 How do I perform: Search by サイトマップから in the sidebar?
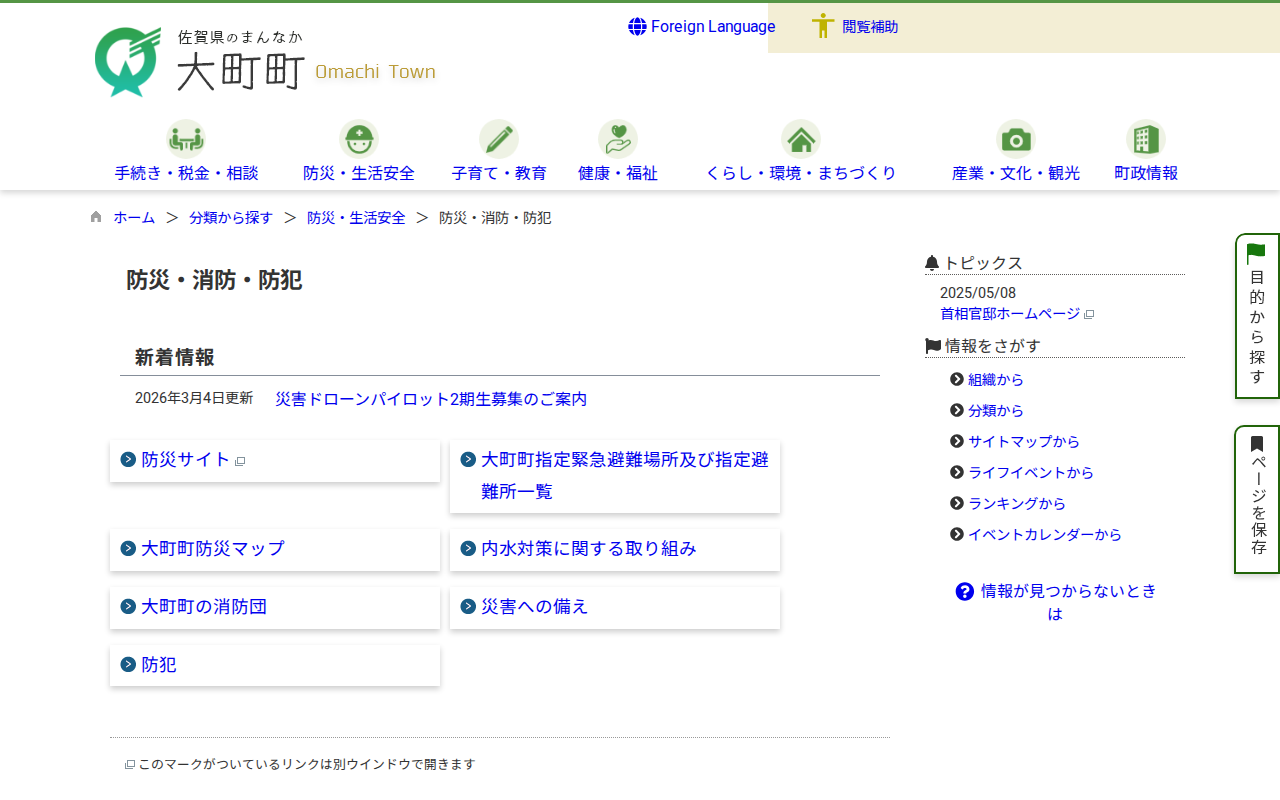[1023, 442]
